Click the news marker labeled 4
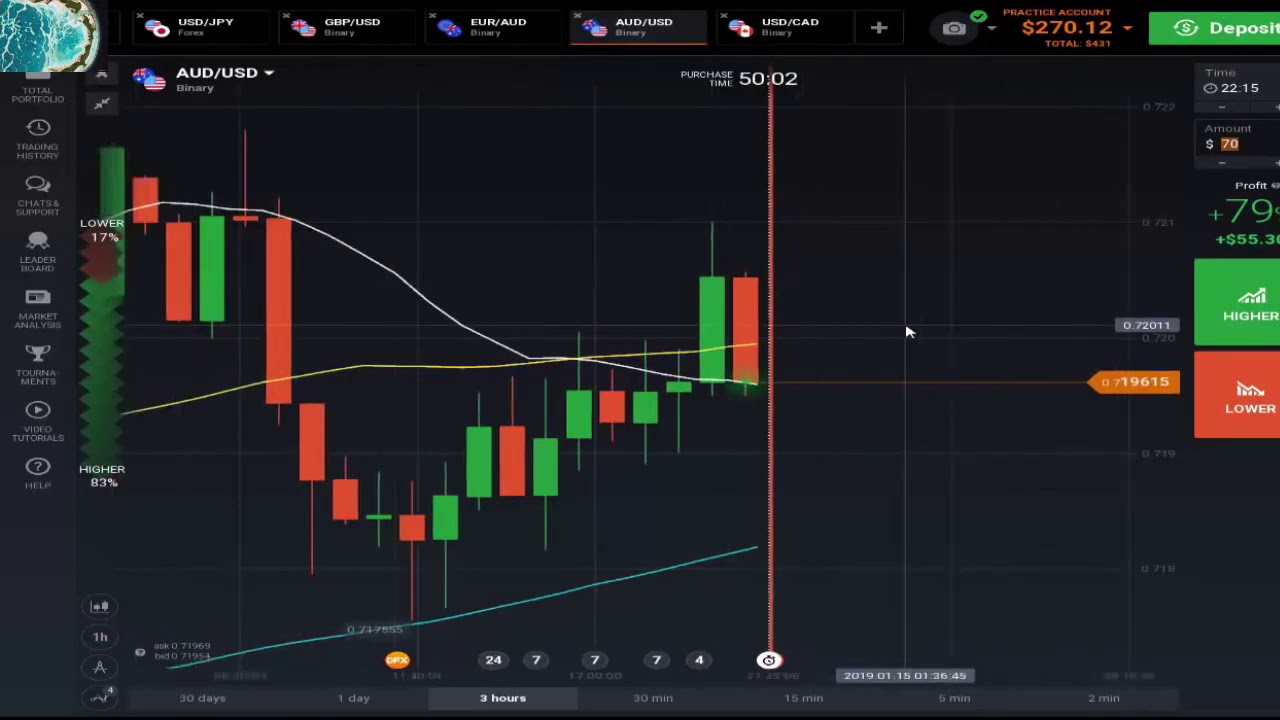1280x720 pixels. point(699,660)
